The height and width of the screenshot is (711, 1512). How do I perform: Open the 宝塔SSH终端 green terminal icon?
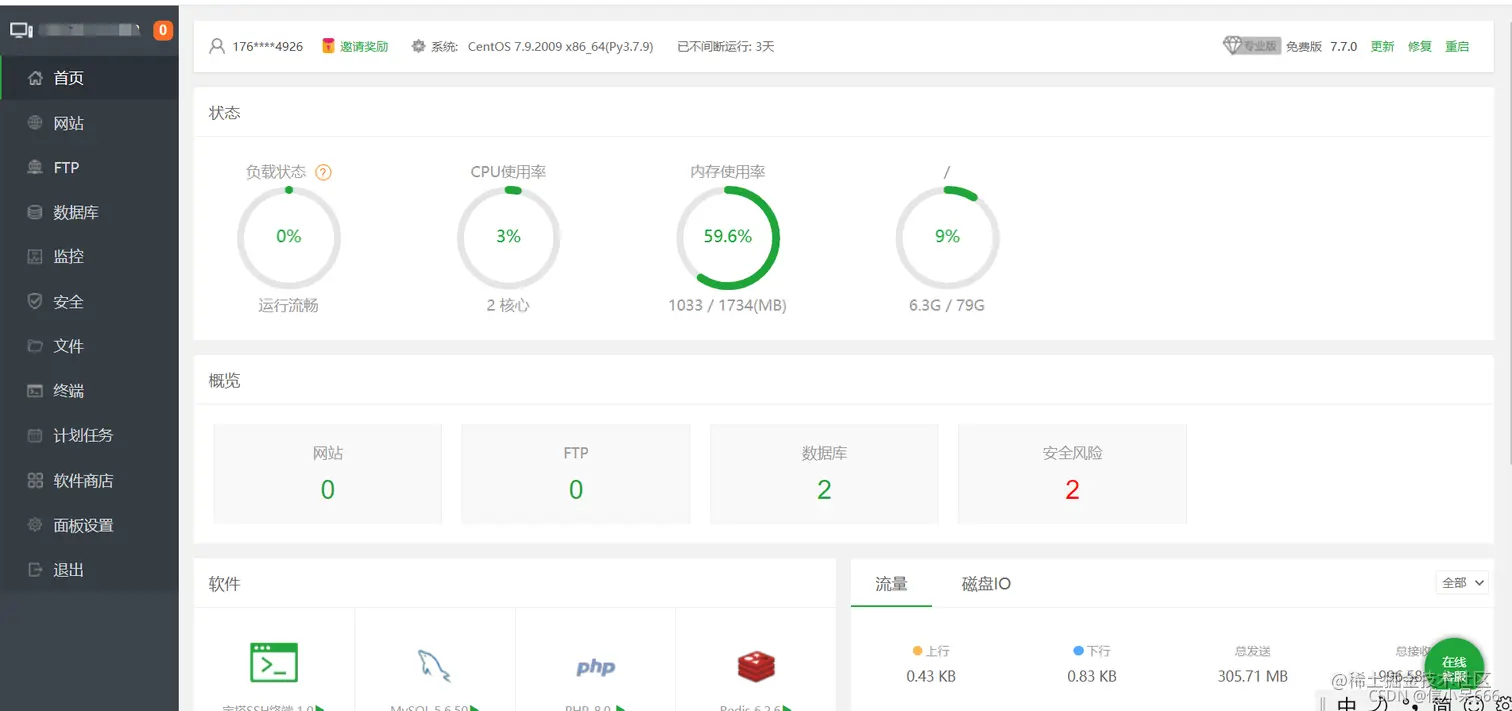pyautogui.click(x=274, y=663)
